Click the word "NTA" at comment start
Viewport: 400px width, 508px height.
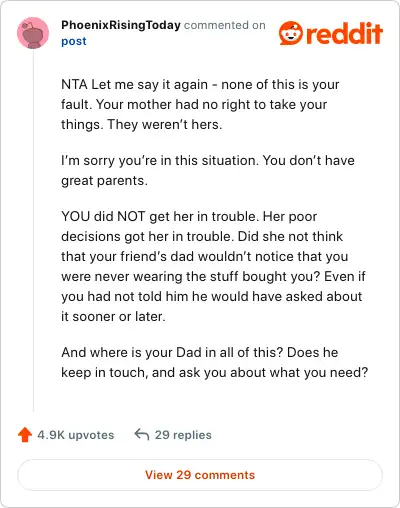click(x=74, y=84)
